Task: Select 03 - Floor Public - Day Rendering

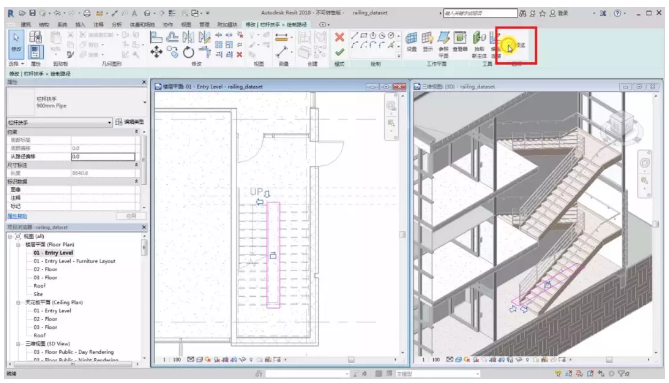Action: point(73,352)
